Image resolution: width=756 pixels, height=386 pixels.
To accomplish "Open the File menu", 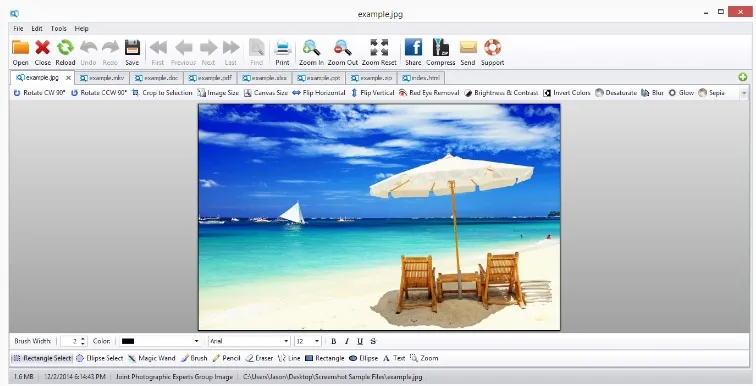I will click(18, 28).
